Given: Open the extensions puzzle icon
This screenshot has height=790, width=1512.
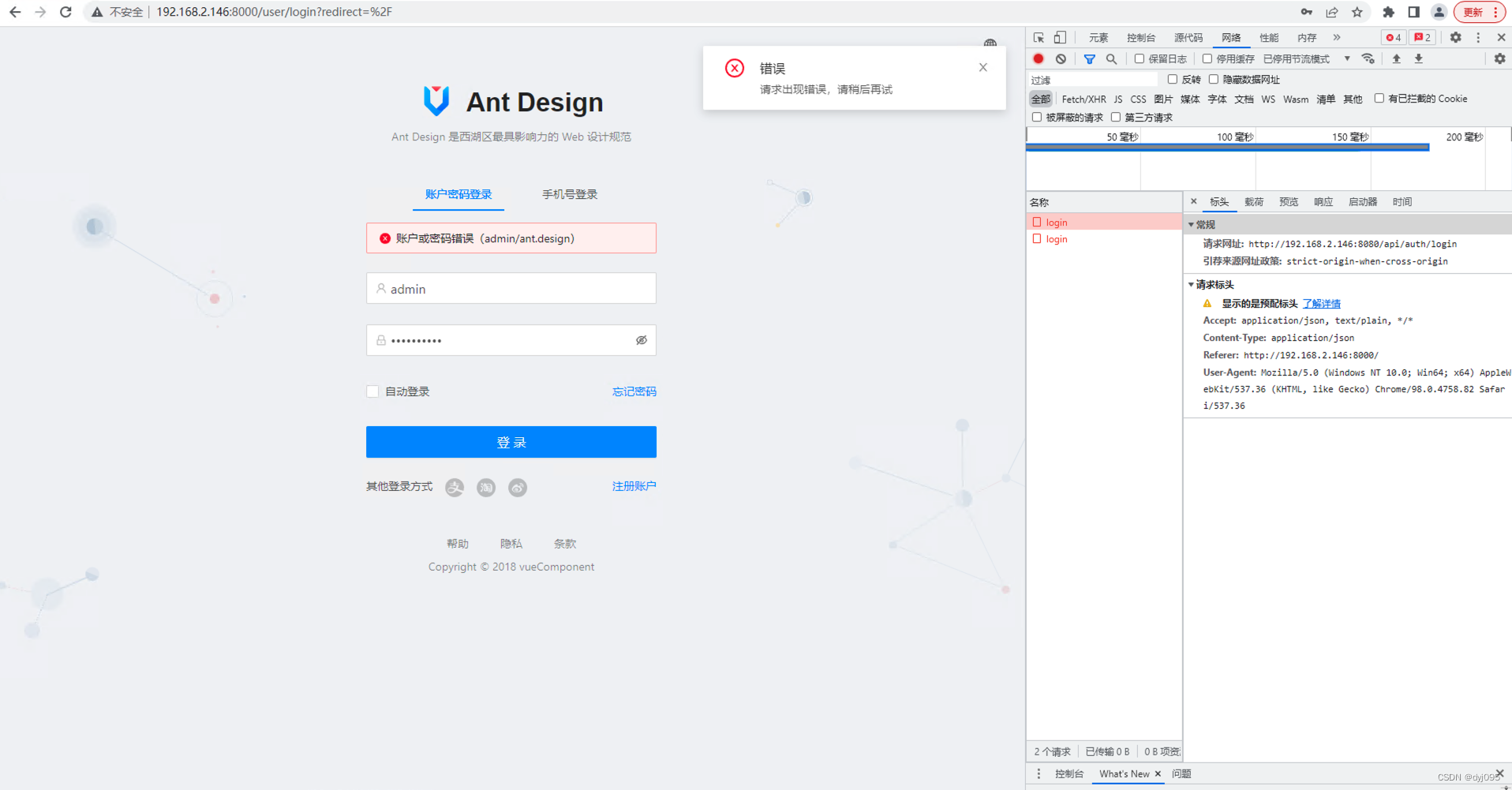Looking at the screenshot, I should coord(1389,12).
